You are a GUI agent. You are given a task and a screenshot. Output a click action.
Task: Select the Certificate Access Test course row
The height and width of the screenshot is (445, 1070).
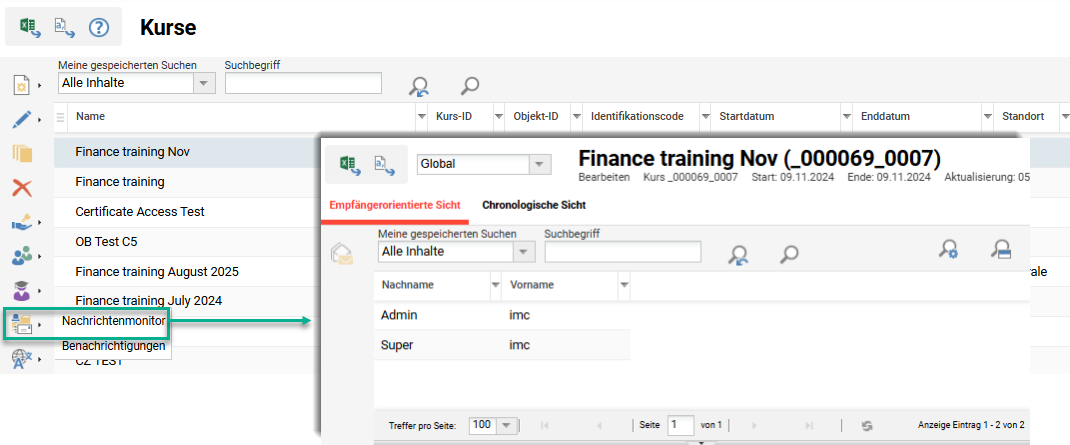140,212
